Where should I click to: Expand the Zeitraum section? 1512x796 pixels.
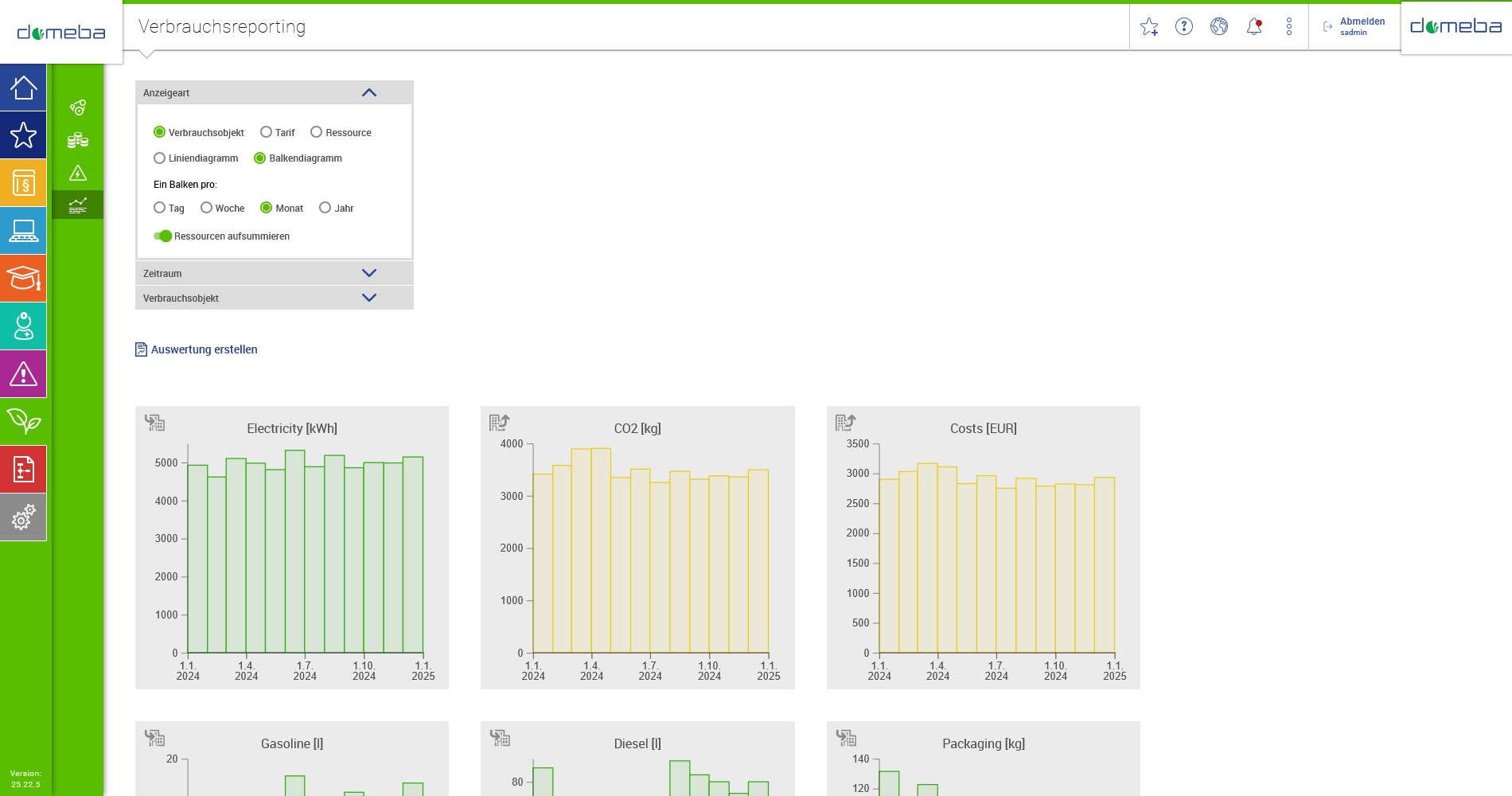pyautogui.click(x=275, y=273)
